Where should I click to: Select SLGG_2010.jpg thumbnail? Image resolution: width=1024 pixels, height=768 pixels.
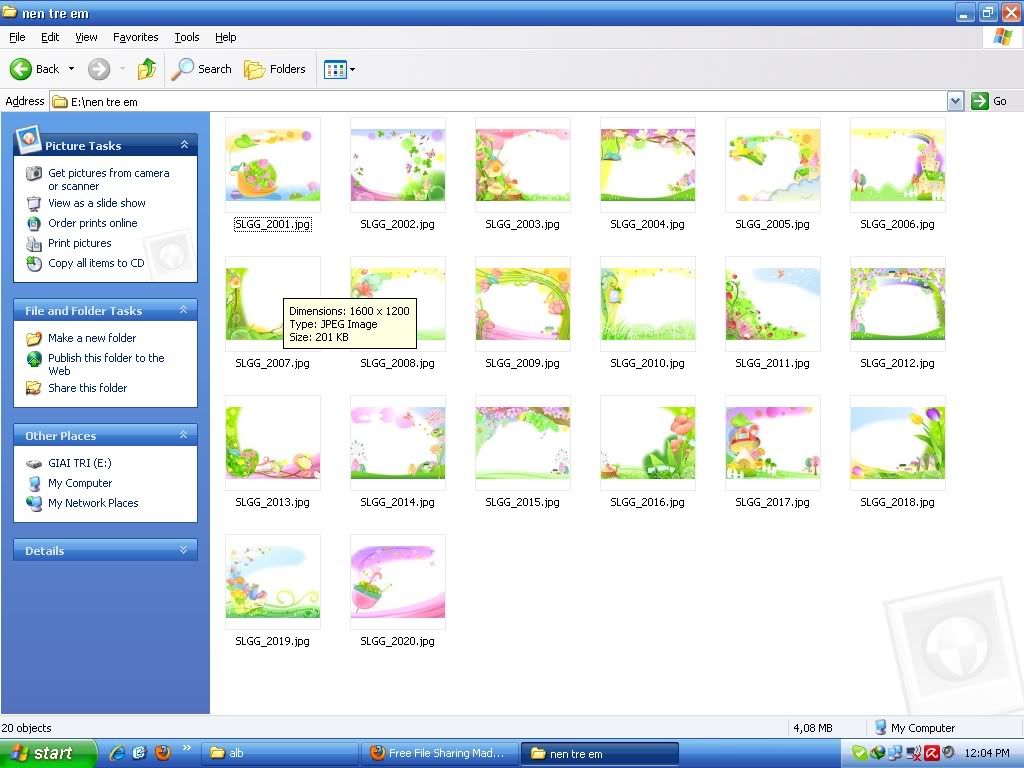point(648,304)
